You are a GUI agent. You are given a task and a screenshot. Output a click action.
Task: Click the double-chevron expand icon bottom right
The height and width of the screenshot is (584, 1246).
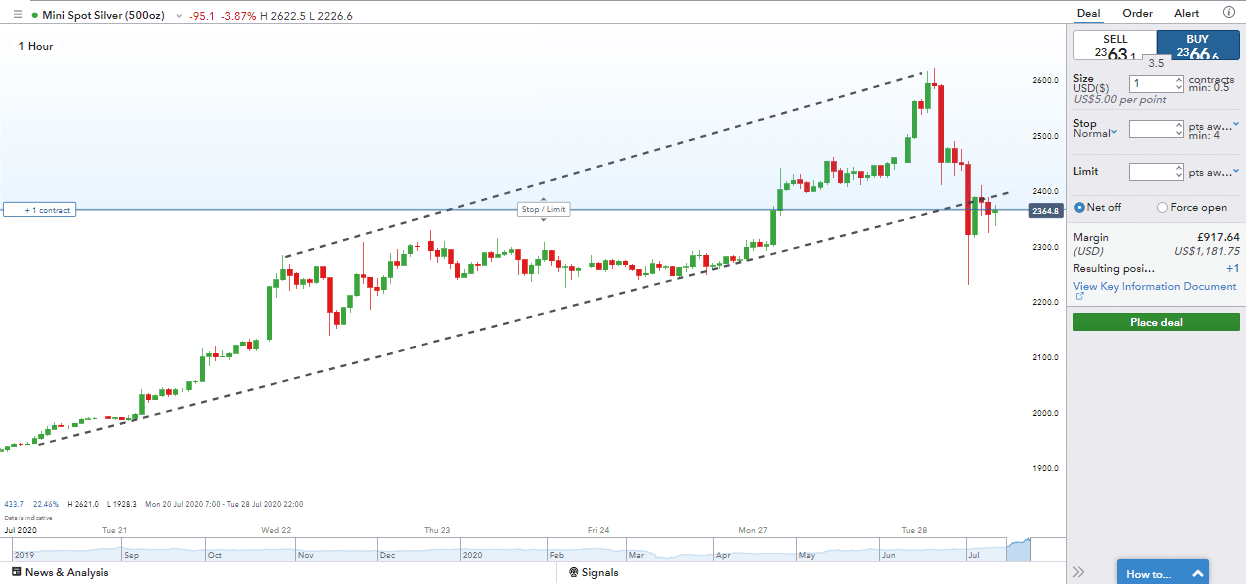point(1080,572)
